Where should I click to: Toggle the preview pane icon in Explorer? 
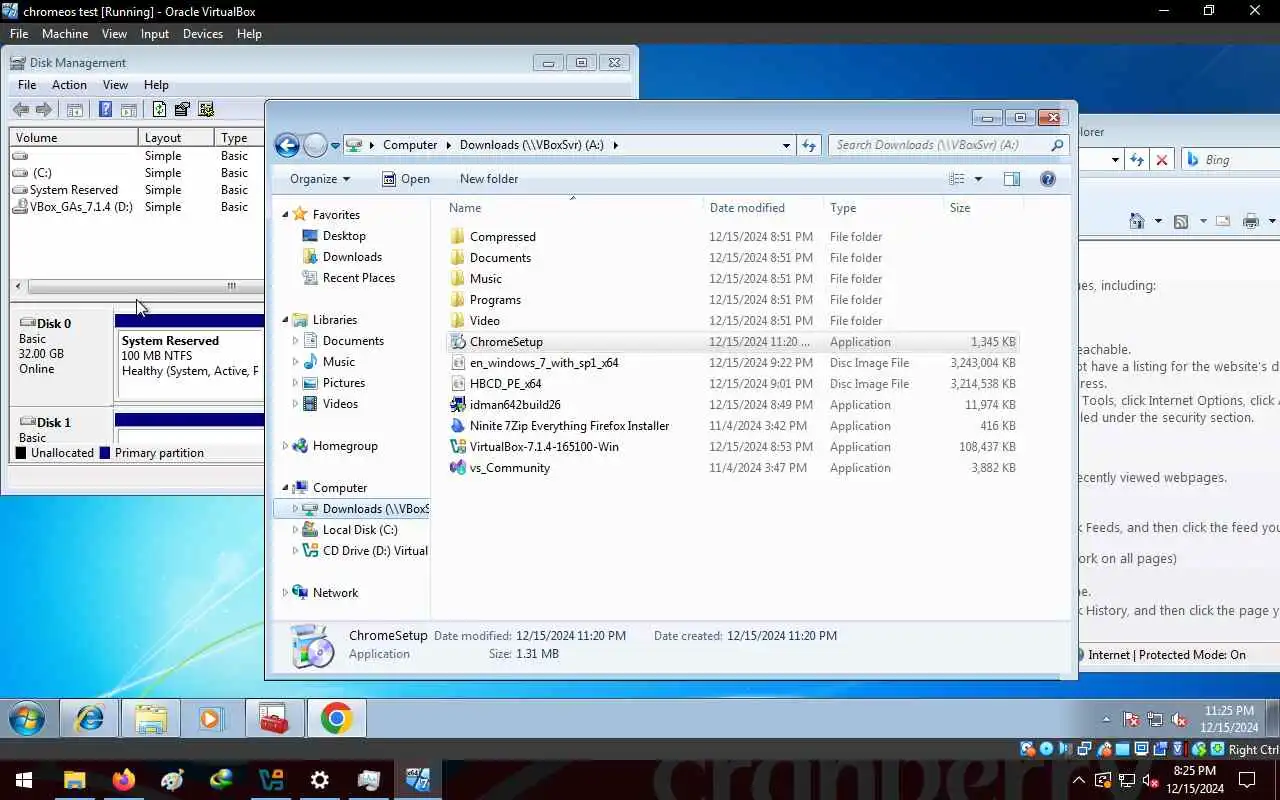click(1012, 179)
